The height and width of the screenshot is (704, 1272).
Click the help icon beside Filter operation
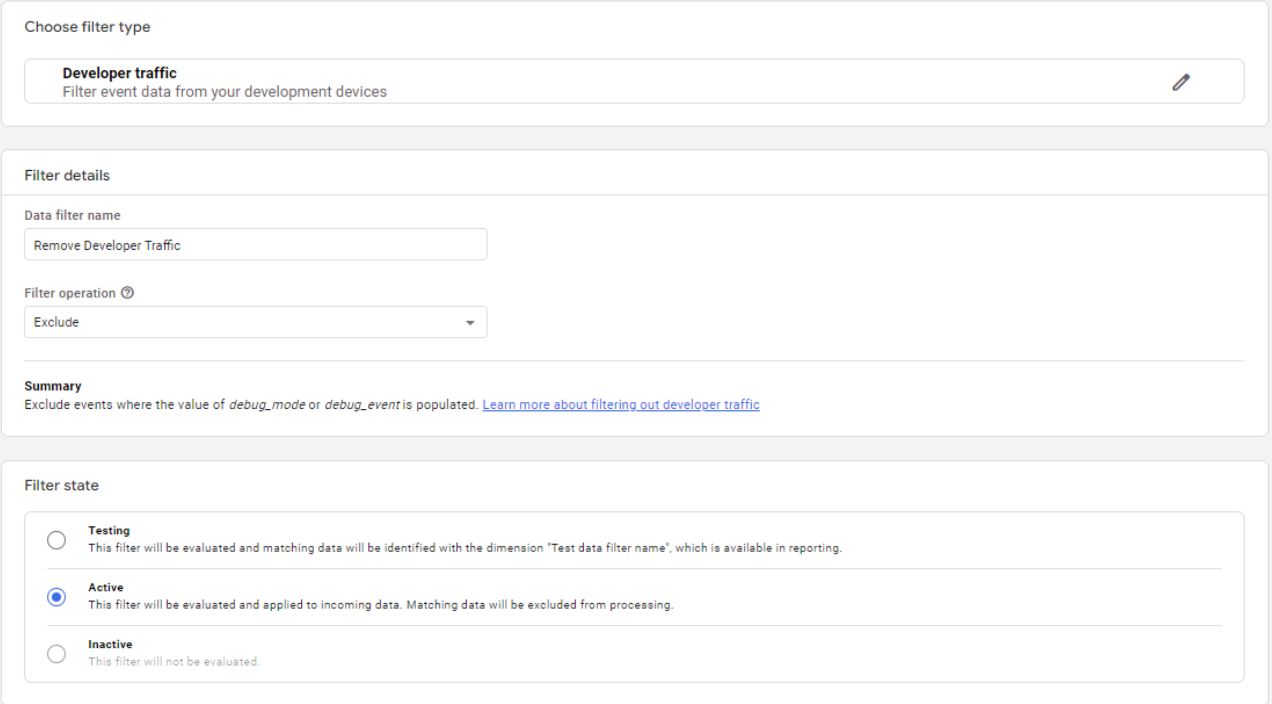coord(126,295)
